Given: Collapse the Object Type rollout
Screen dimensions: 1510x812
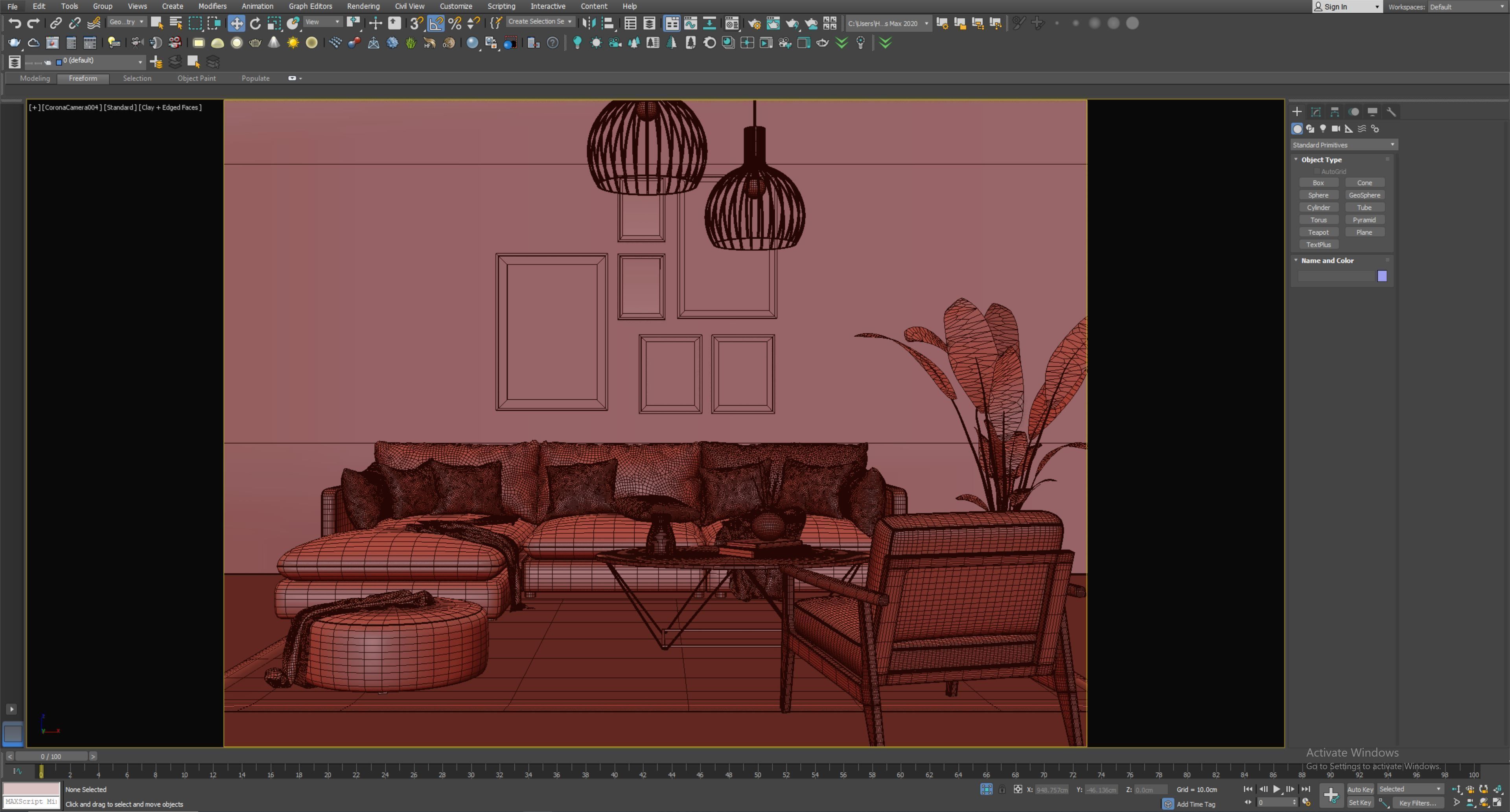Looking at the screenshot, I should [x=1321, y=159].
